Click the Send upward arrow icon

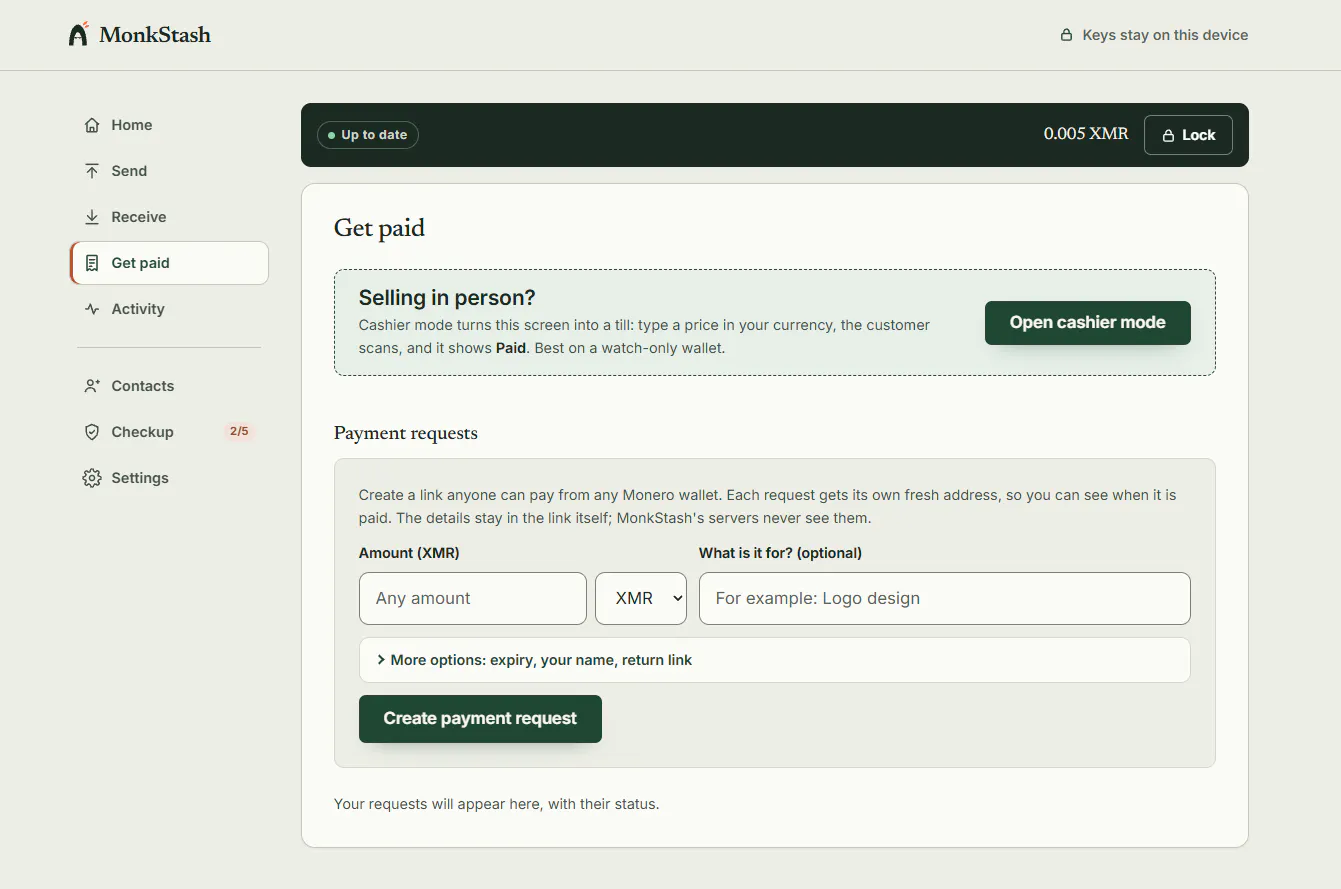[92, 171]
